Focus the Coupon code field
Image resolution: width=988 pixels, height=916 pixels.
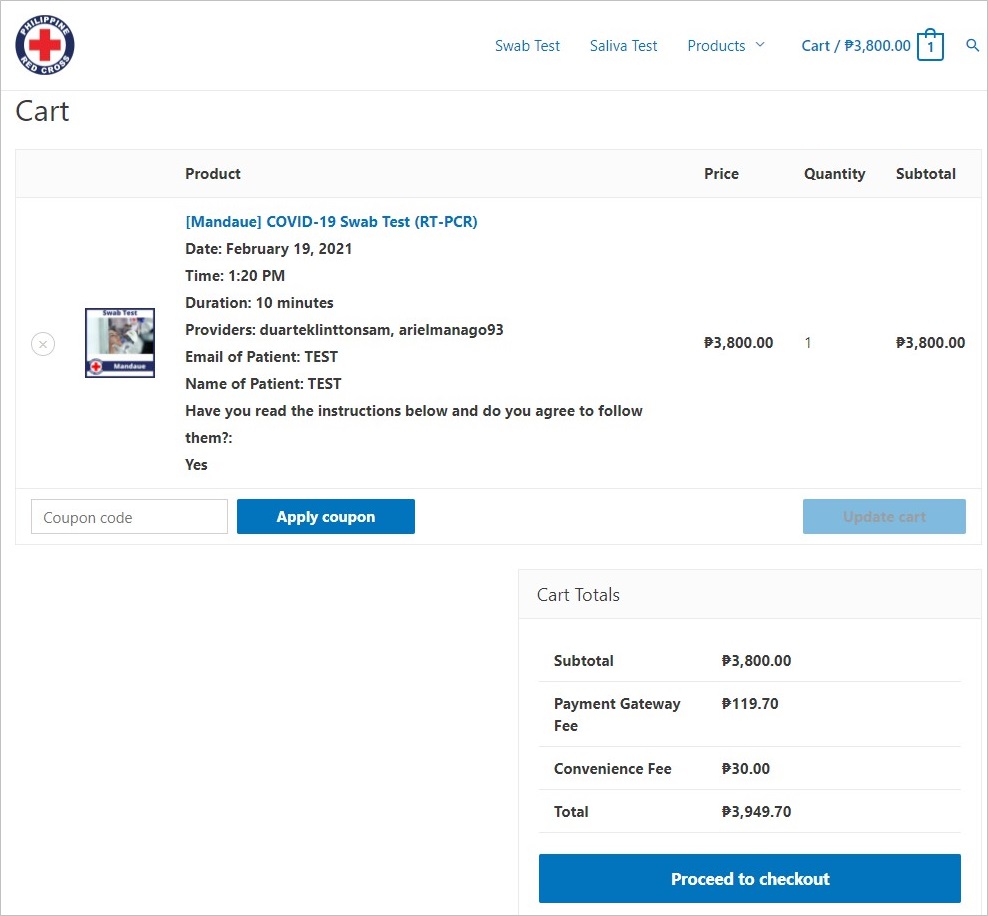tap(129, 517)
